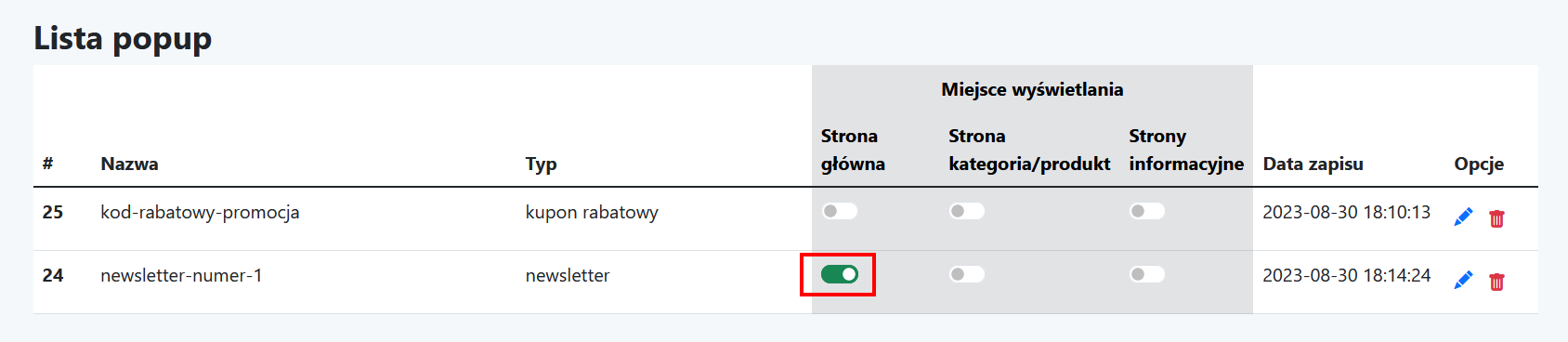Enable Strona główna for kod-rabatowy-promocja
The width and height of the screenshot is (1568, 342).
(839, 211)
